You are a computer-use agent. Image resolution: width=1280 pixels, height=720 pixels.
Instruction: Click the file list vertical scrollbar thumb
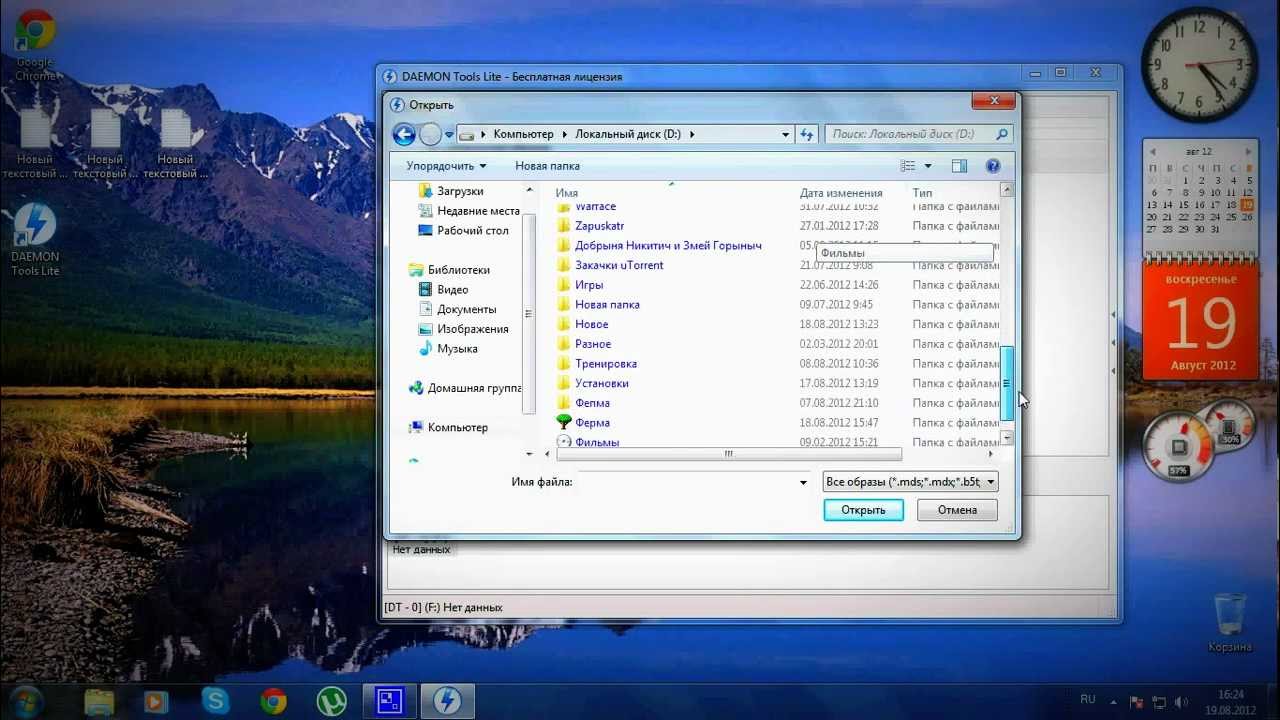click(x=1007, y=383)
